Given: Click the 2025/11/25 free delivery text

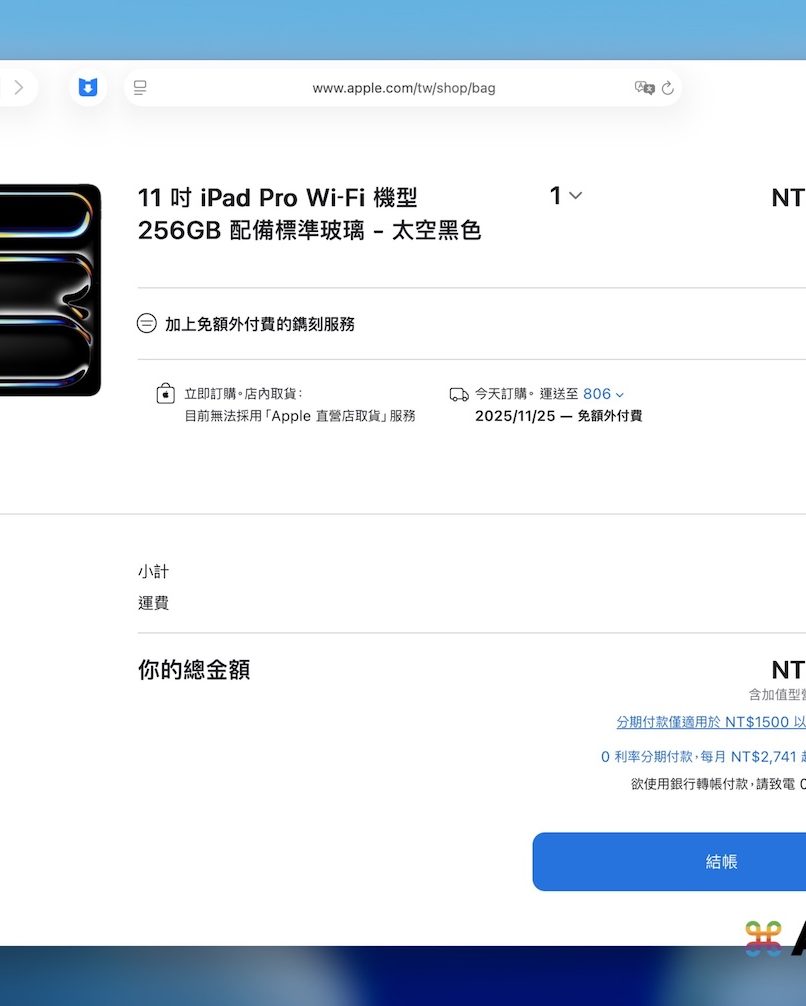Looking at the screenshot, I should (x=558, y=416).
